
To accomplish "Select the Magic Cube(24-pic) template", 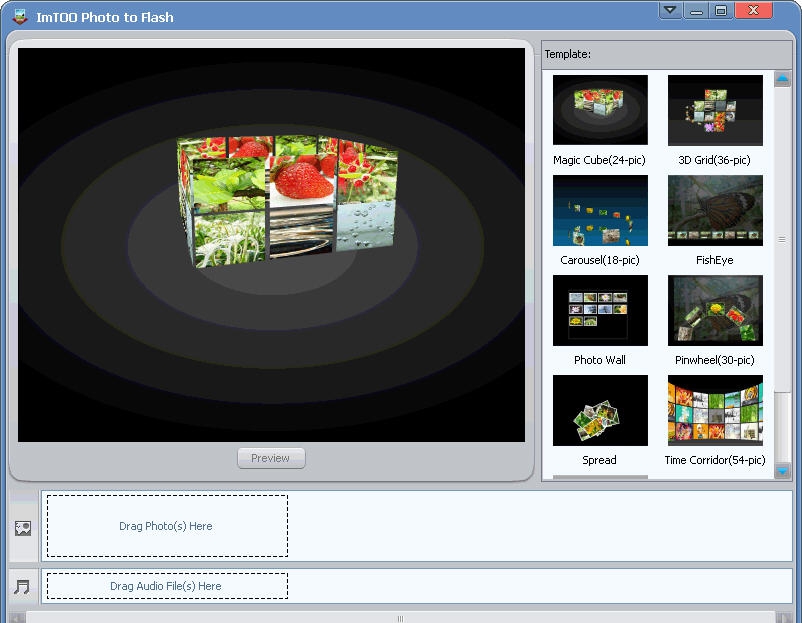I will [599, 110].
